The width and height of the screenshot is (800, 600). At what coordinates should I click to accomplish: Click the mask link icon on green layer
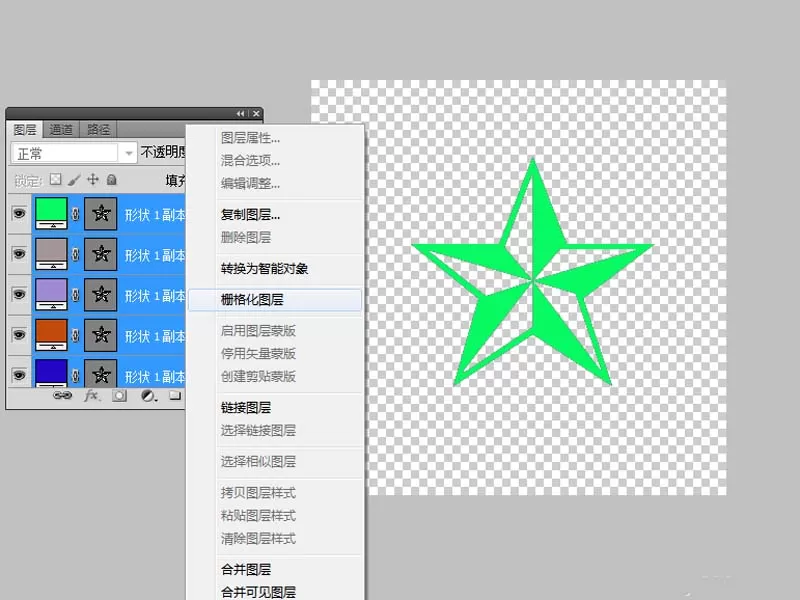(x=76, y=214)
